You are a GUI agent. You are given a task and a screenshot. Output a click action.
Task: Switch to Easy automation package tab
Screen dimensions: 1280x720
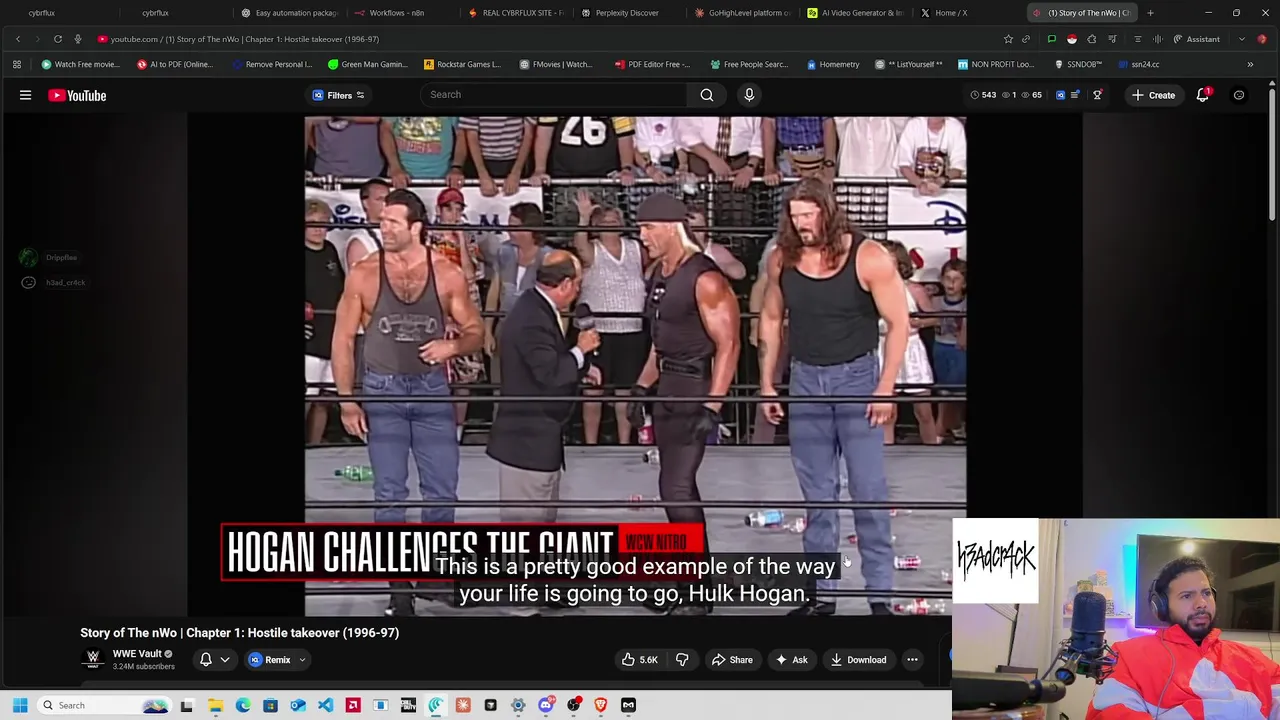[290, 13]
